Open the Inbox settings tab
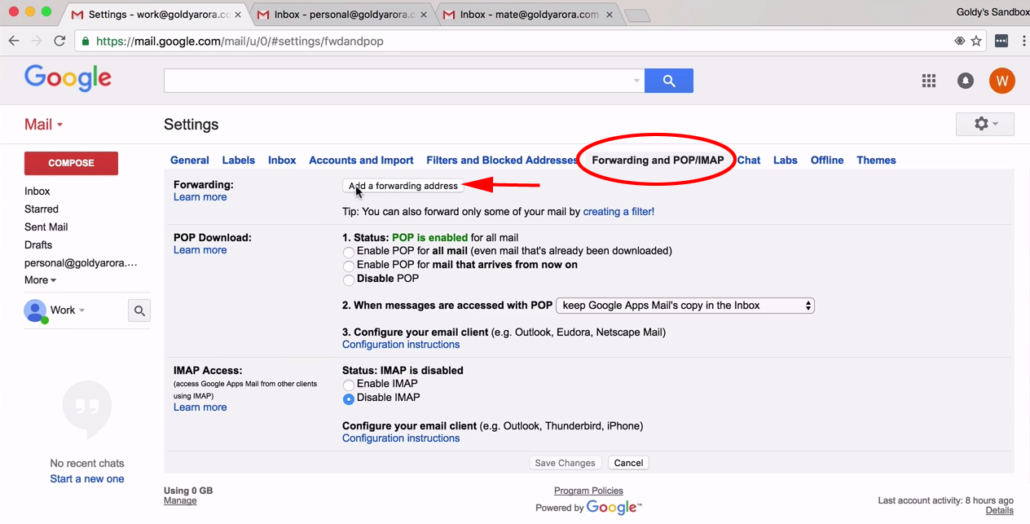This screenshot has height=524, width=1030. [282, 160]
